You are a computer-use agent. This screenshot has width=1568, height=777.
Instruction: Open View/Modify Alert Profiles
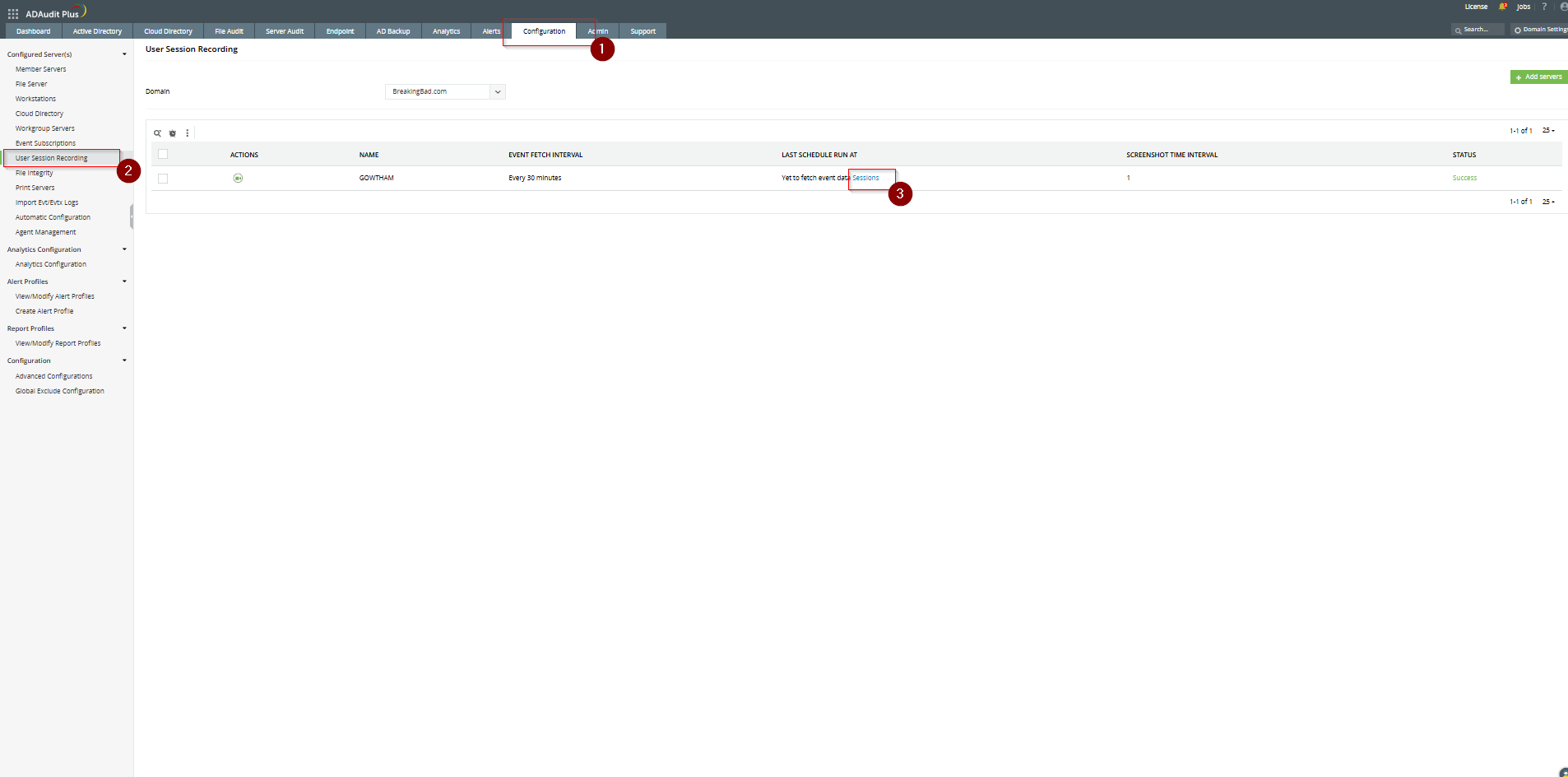[55, 296]
